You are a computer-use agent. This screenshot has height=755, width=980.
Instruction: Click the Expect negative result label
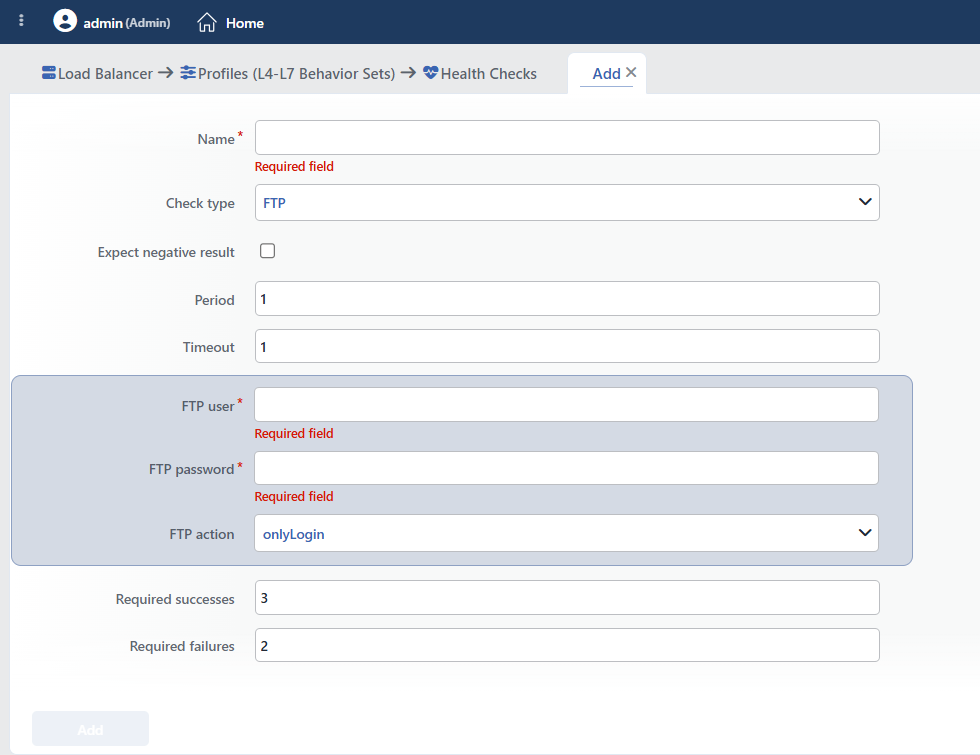coord(166,252)
